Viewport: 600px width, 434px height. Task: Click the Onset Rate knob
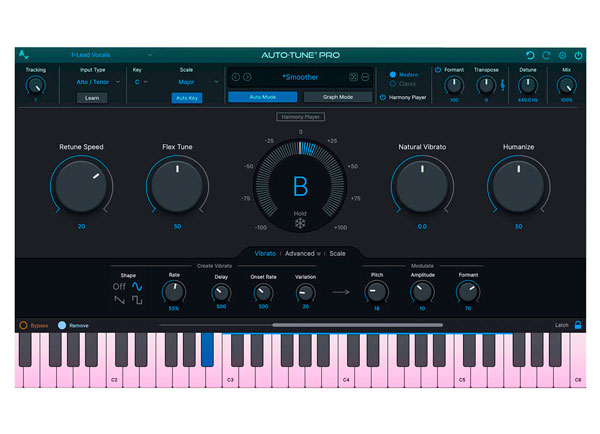tap(263, 293)
